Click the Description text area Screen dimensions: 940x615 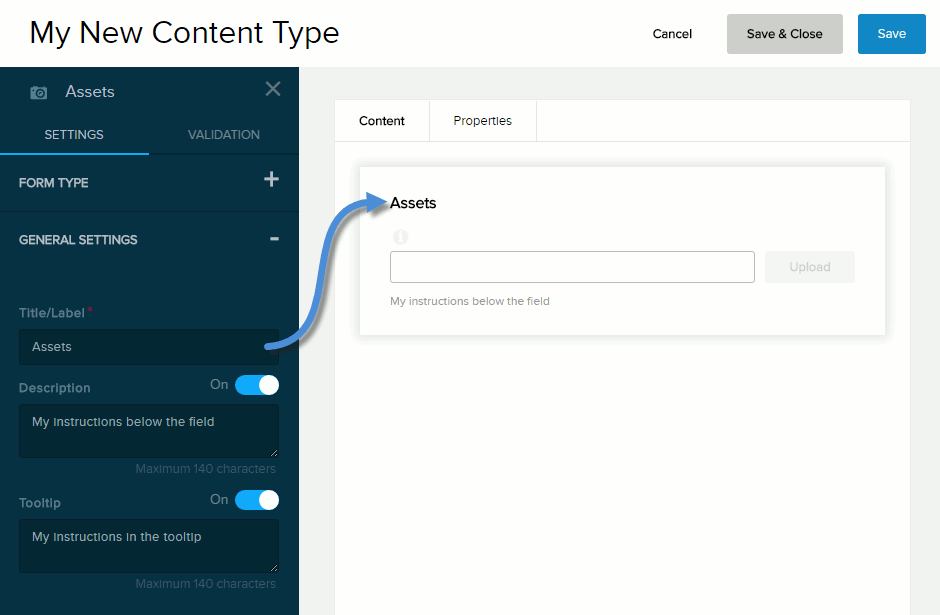tap(148, 431)
